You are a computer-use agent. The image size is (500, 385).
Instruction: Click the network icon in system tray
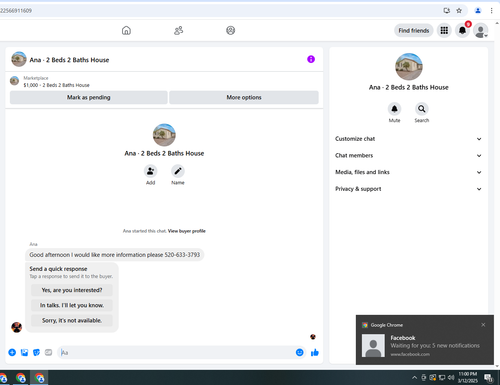442,378
